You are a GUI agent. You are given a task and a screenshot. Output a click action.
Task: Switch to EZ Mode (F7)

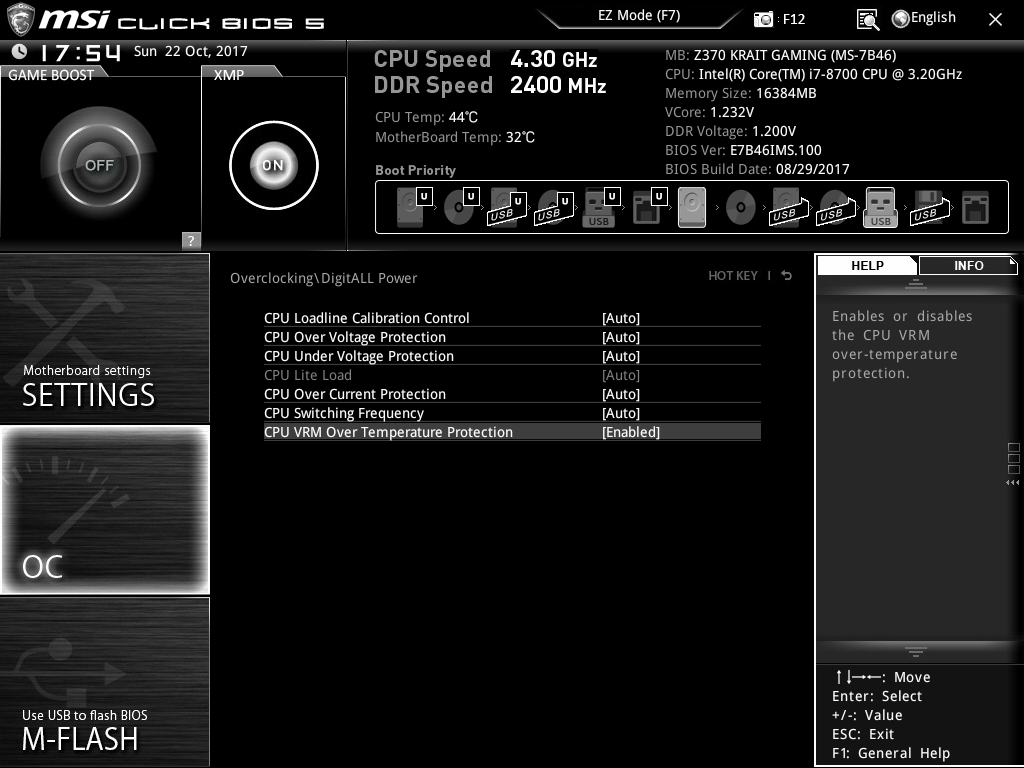click(x=639, y=16)
